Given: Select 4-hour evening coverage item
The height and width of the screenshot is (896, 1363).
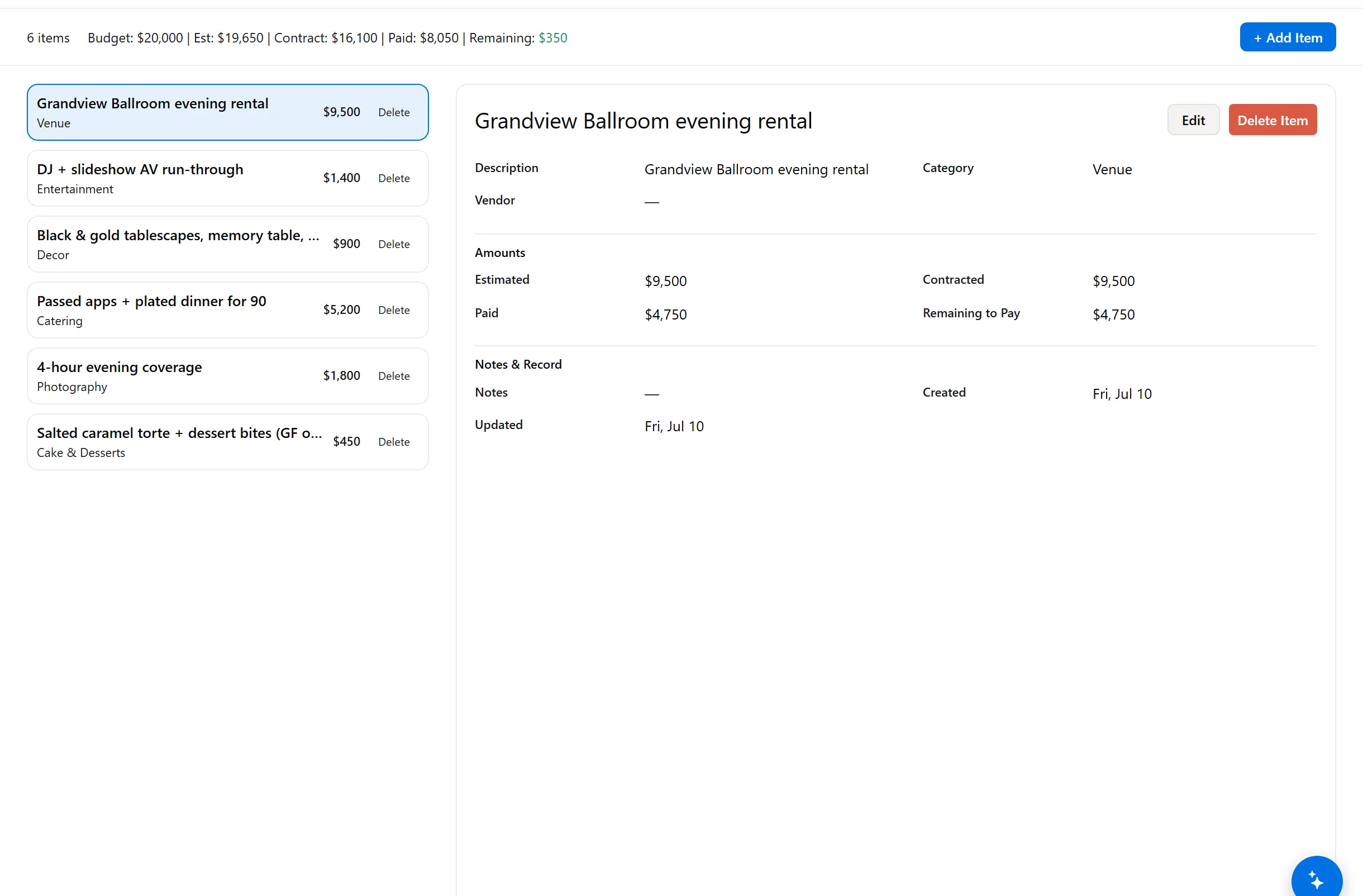Looking at the screenshot, I should coord(227,375).
